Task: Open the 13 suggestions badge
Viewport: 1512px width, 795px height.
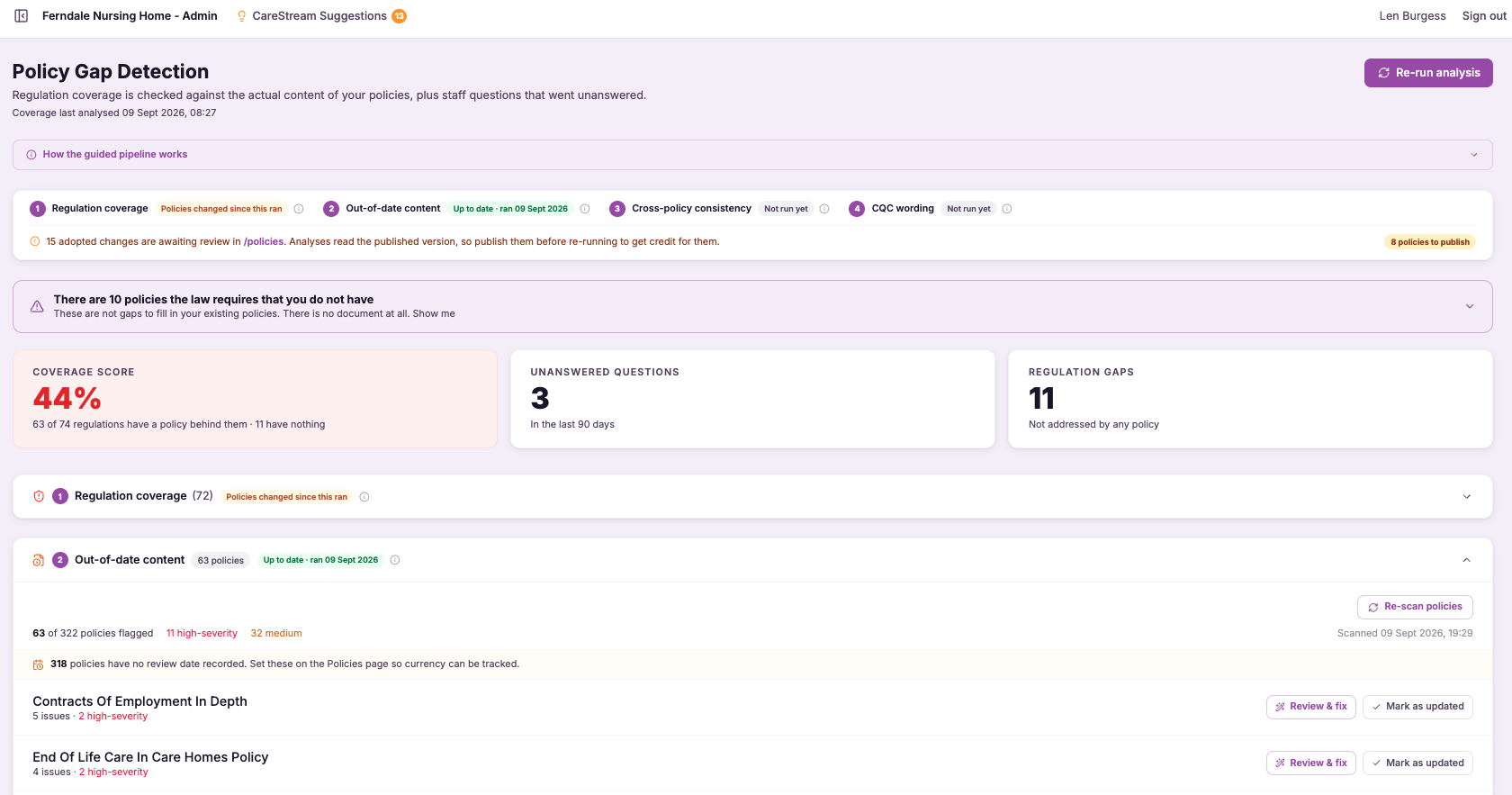Action: click(x=399, y=16)
